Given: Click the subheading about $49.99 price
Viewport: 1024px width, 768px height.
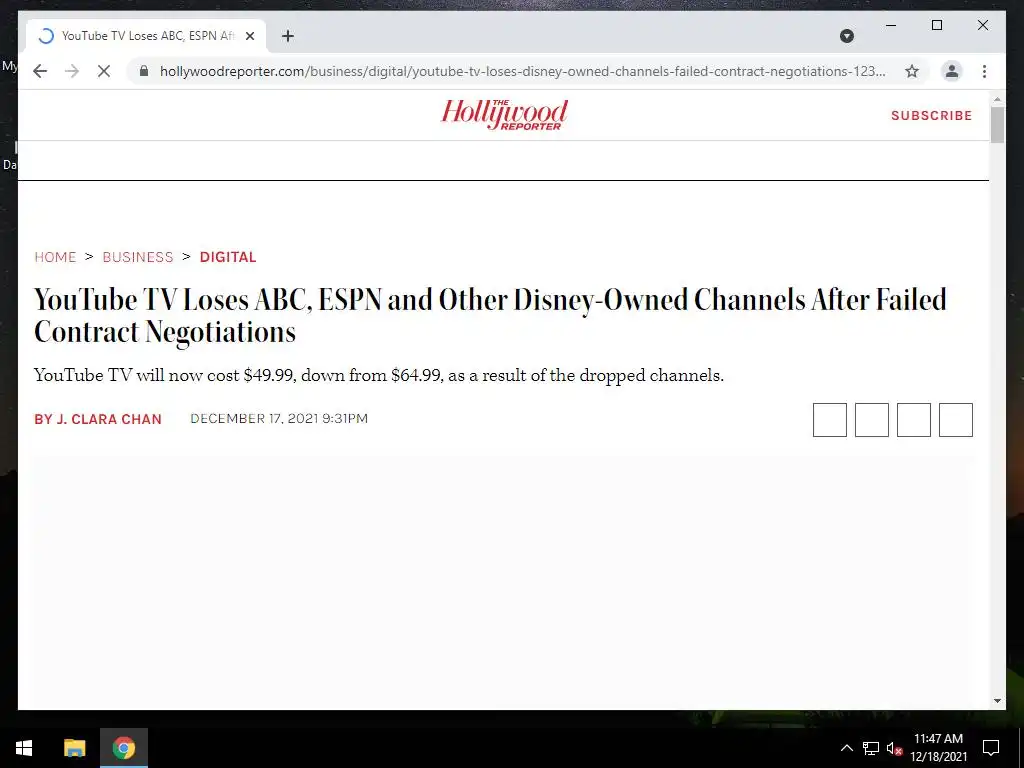Looking at the screenshot, I should [x=379, y=376].
